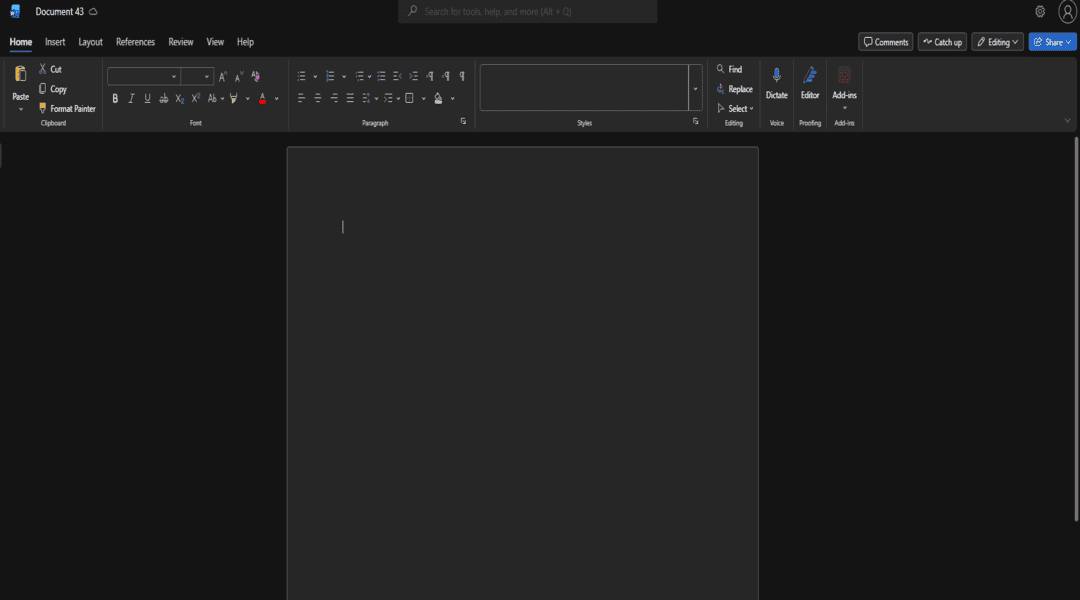Screen dimensions: 1080x600
Task: Start Dictate with the microphone icon
Action: point(777,76)
